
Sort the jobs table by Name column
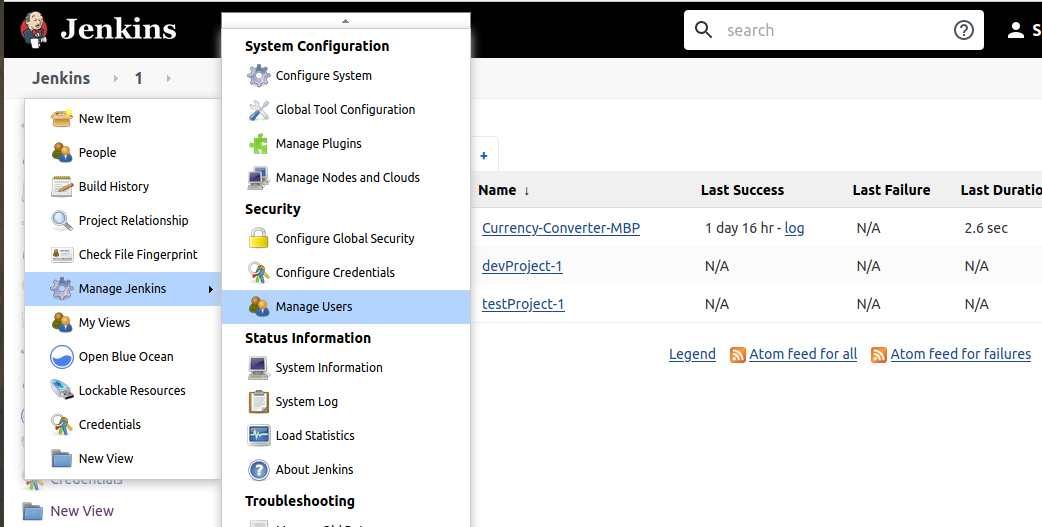pos(497,190)
